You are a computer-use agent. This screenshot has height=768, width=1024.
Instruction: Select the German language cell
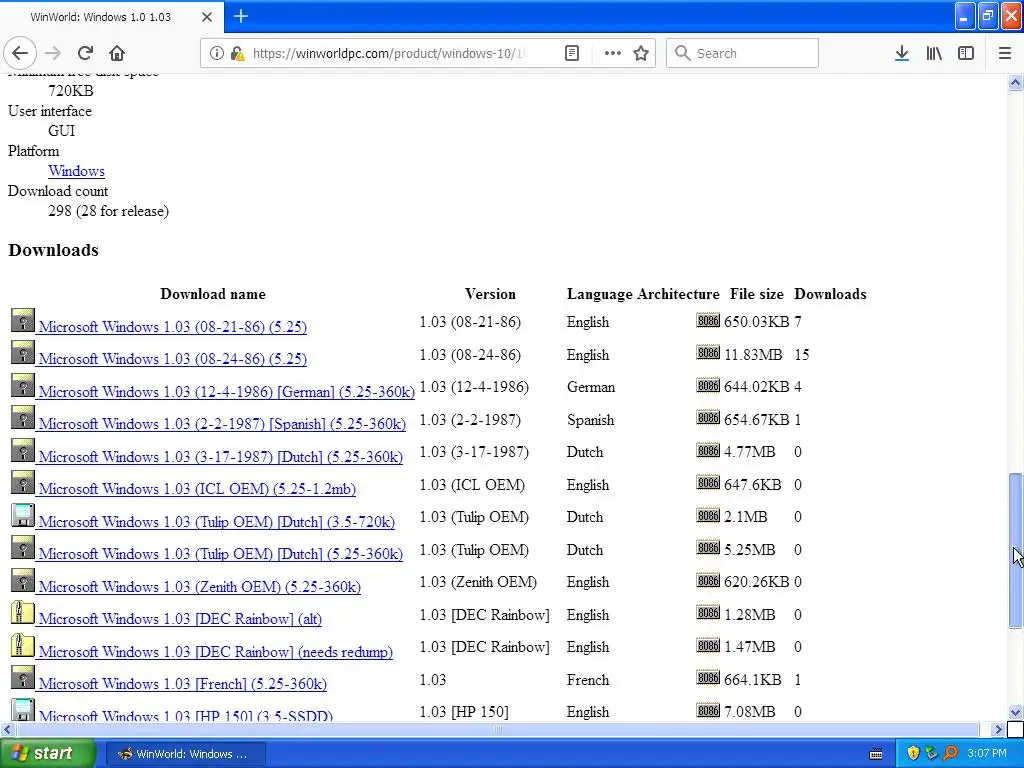pyautogui.click(x=591, y=387)
